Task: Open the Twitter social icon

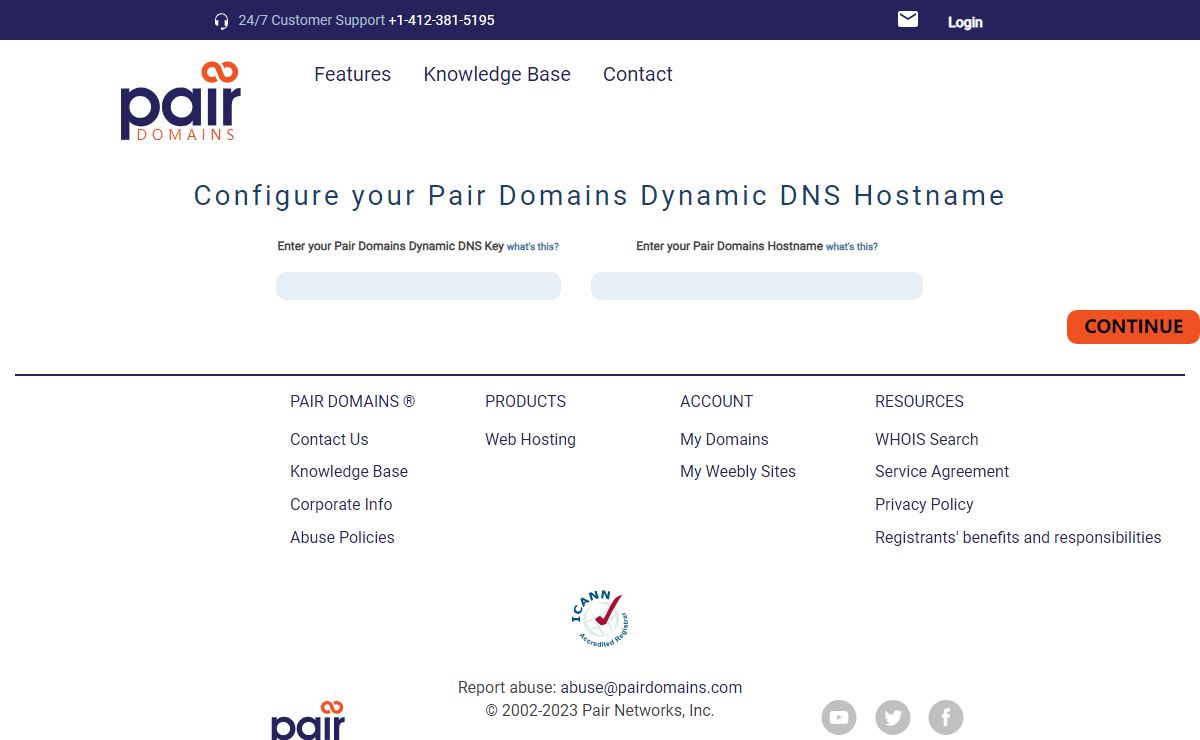Action: click(893, 717)
